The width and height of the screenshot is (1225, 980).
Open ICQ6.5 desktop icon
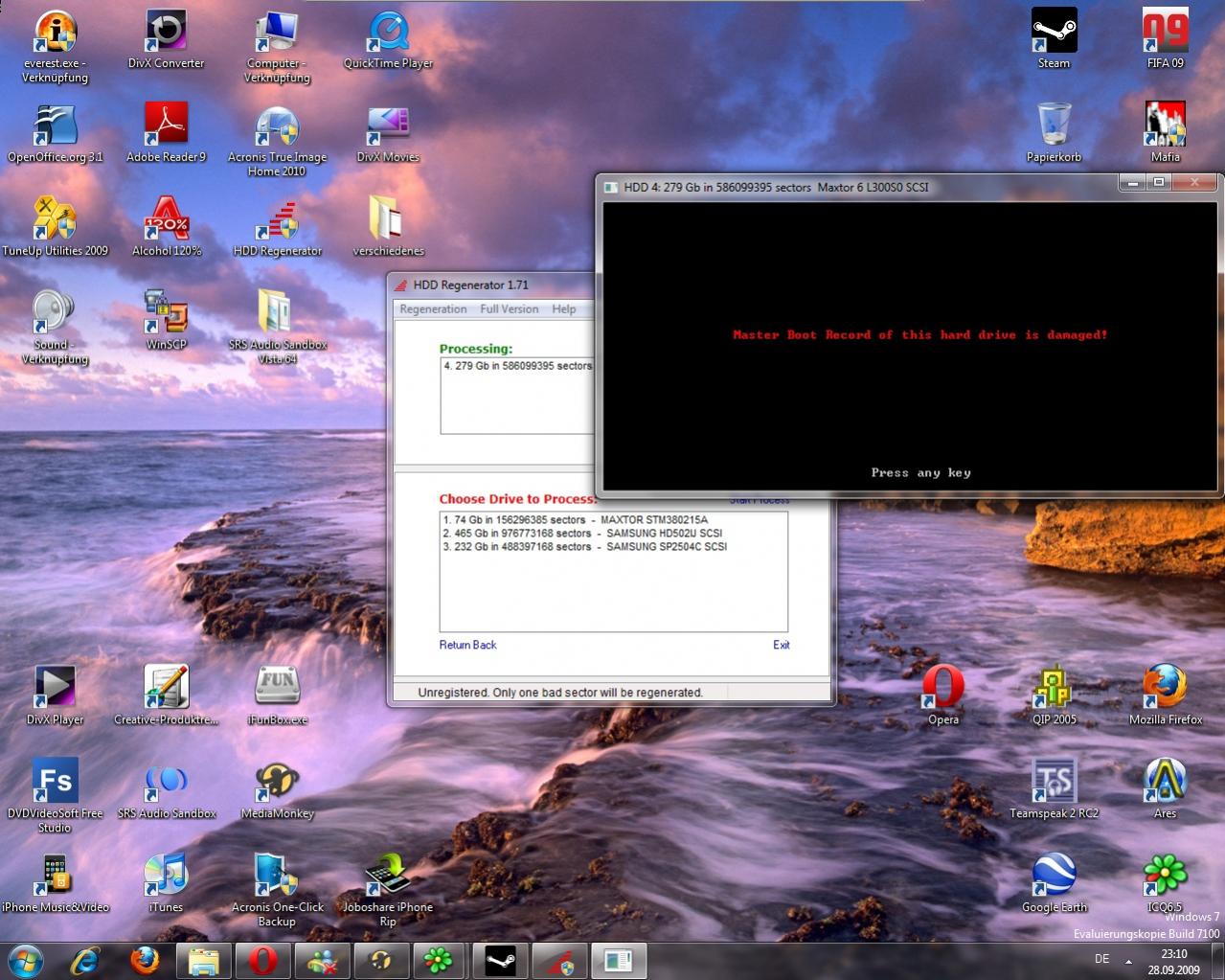pos(1165,875)
